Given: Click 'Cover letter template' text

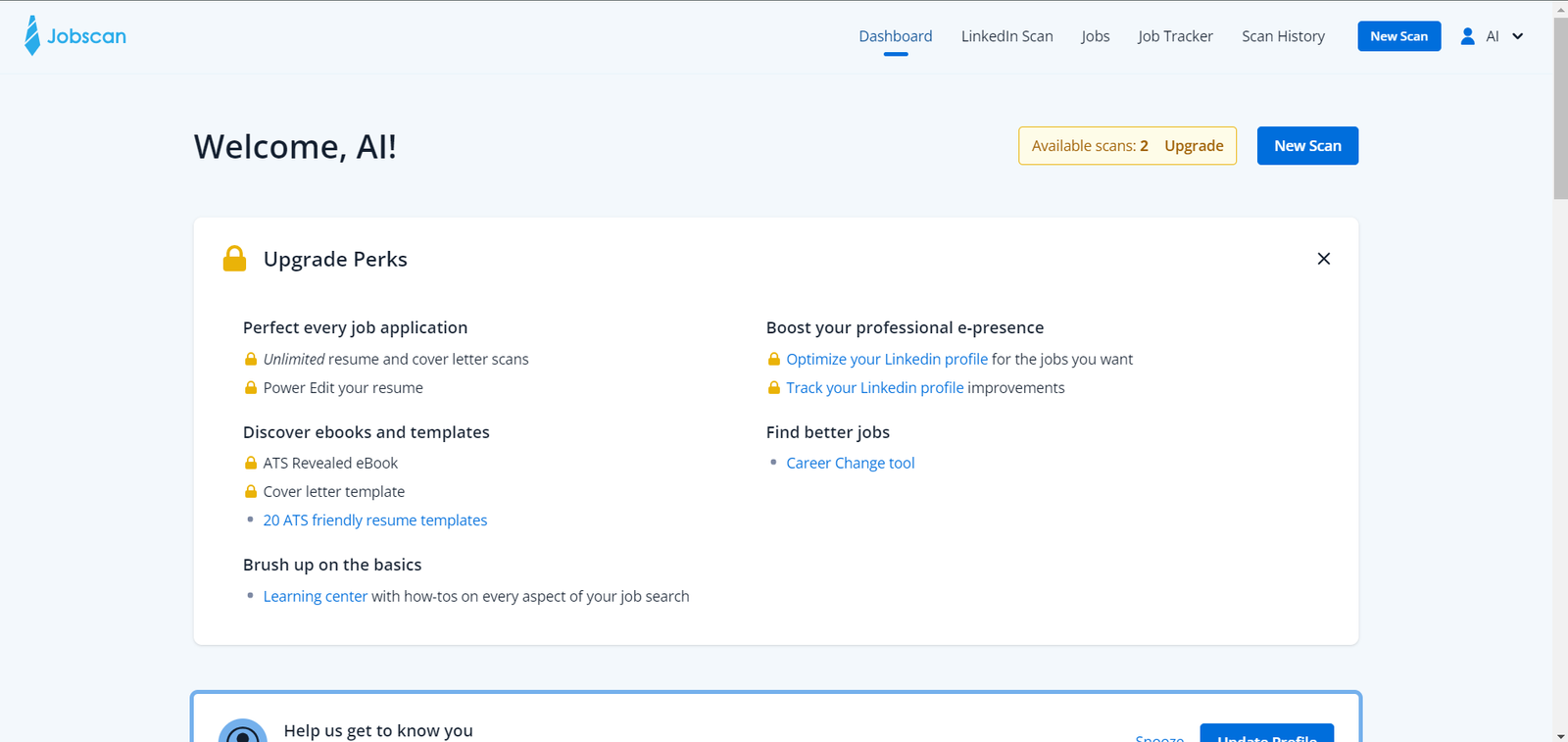Looking at the screenshot, I should tap(334, 491).
